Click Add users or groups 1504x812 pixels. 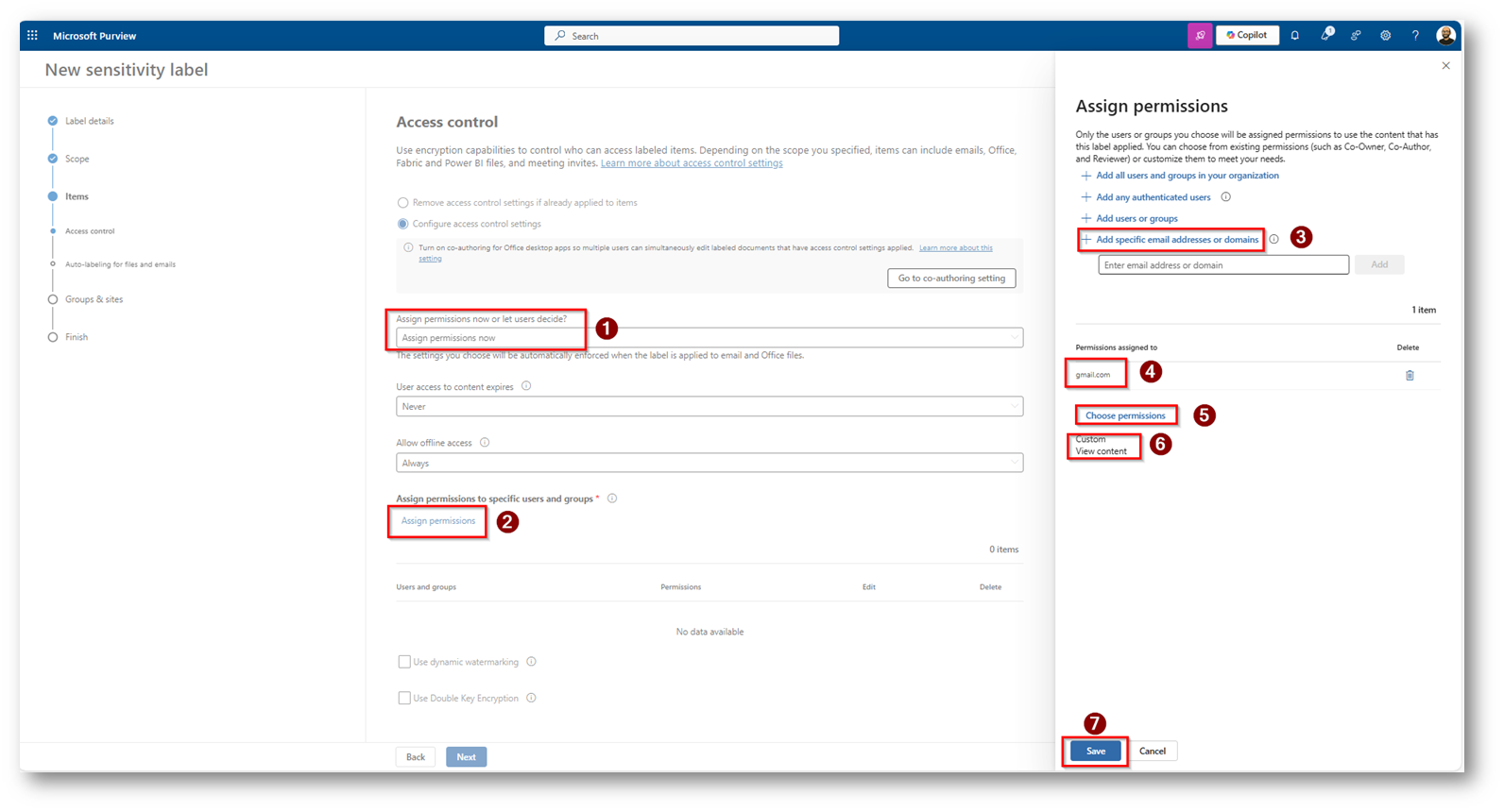(x=1137, y=219)
